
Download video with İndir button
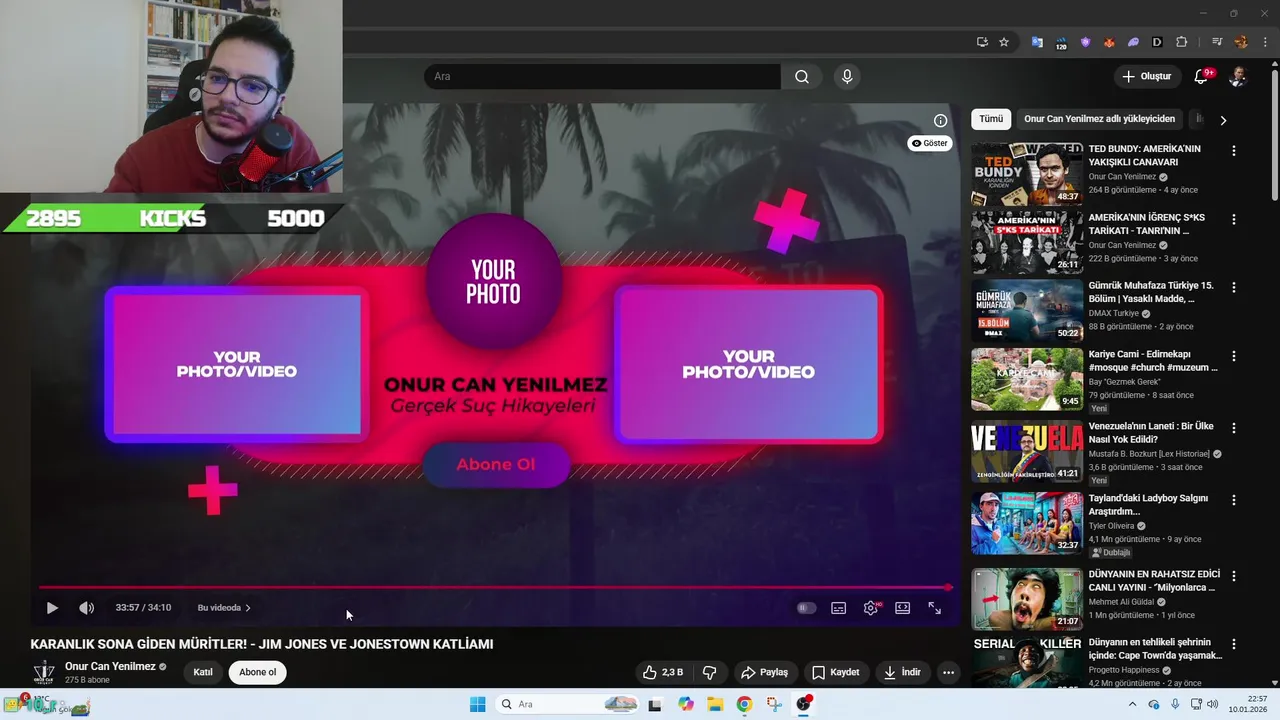coord(902,672)
